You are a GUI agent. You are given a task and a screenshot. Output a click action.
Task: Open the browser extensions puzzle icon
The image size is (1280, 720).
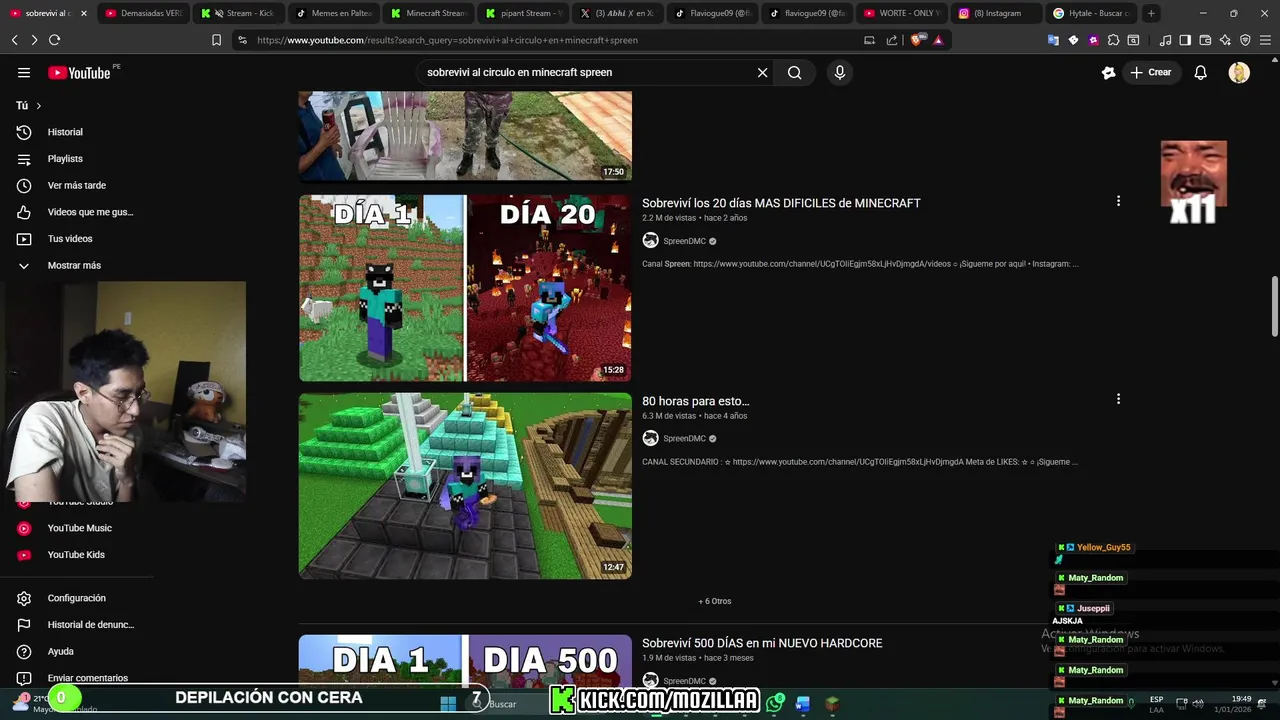coord(1113,40)
